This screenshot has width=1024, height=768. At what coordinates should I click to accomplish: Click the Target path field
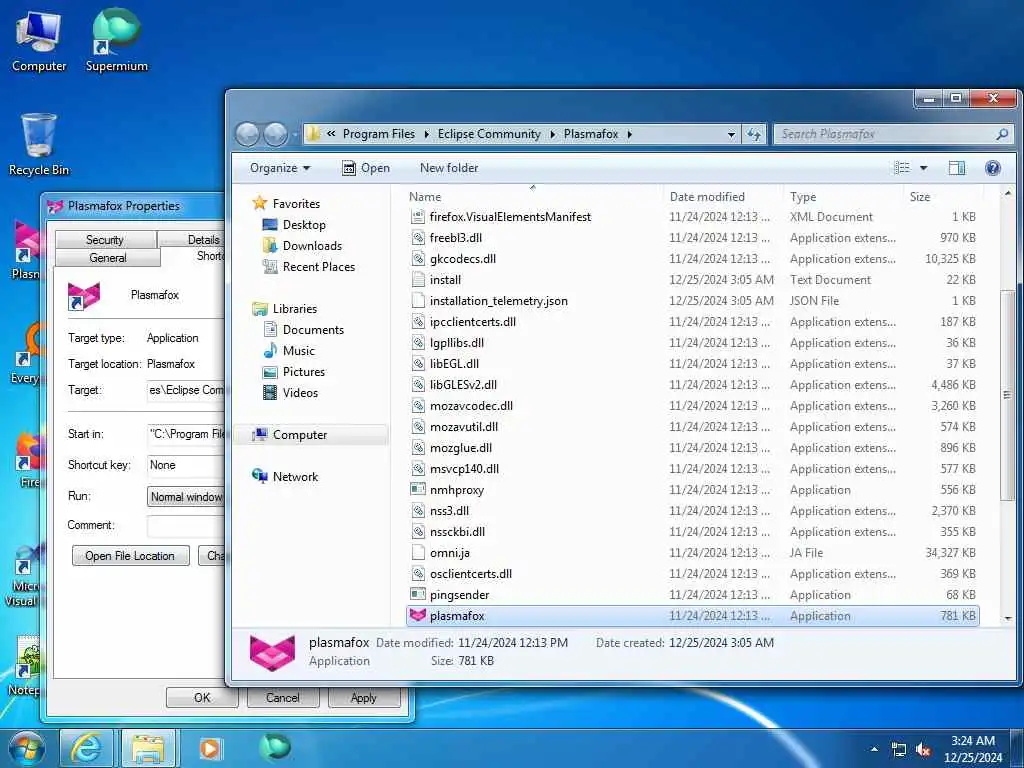tap(186, 390)
